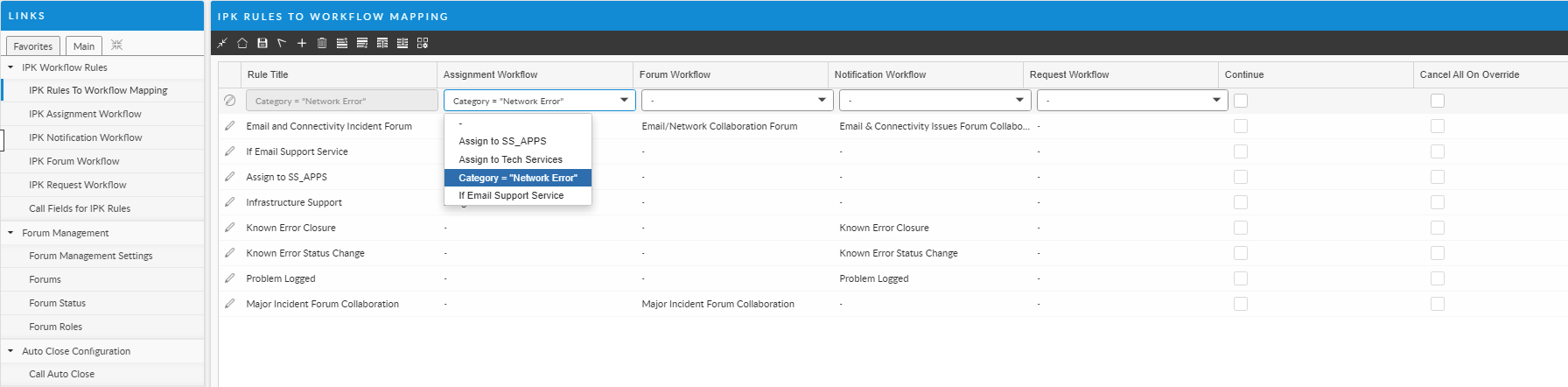This screenshot has height=387, width=1568.
Task: Tick the Continue checkbox in the editing row
Action: (x=1241, y=101)
